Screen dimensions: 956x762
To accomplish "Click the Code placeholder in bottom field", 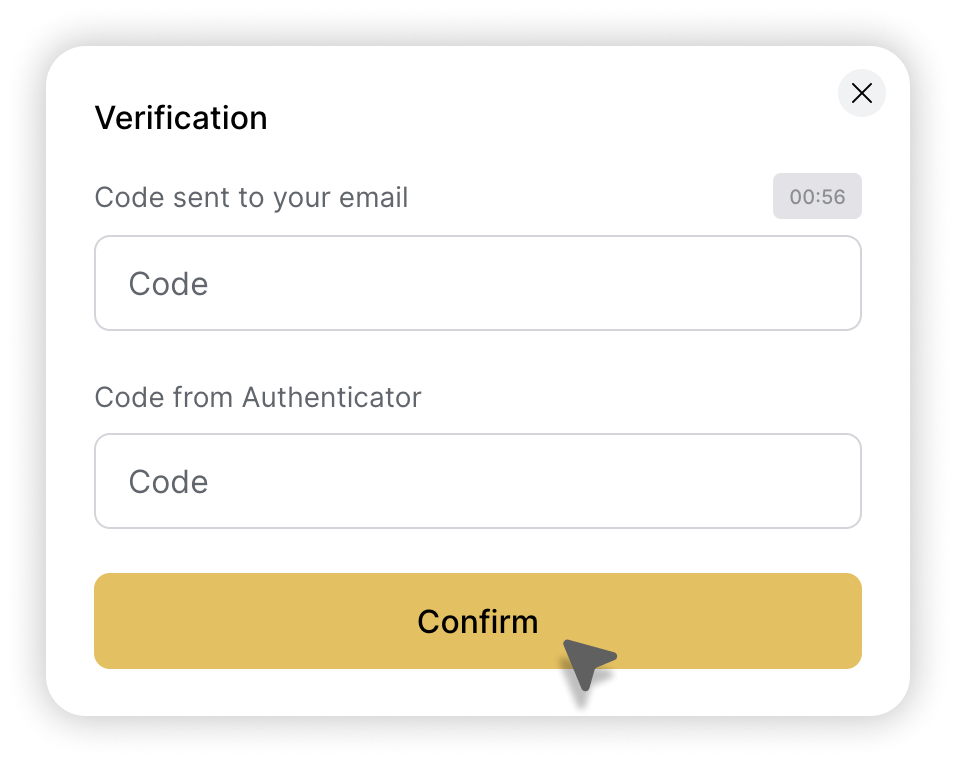I will point(167,481).
